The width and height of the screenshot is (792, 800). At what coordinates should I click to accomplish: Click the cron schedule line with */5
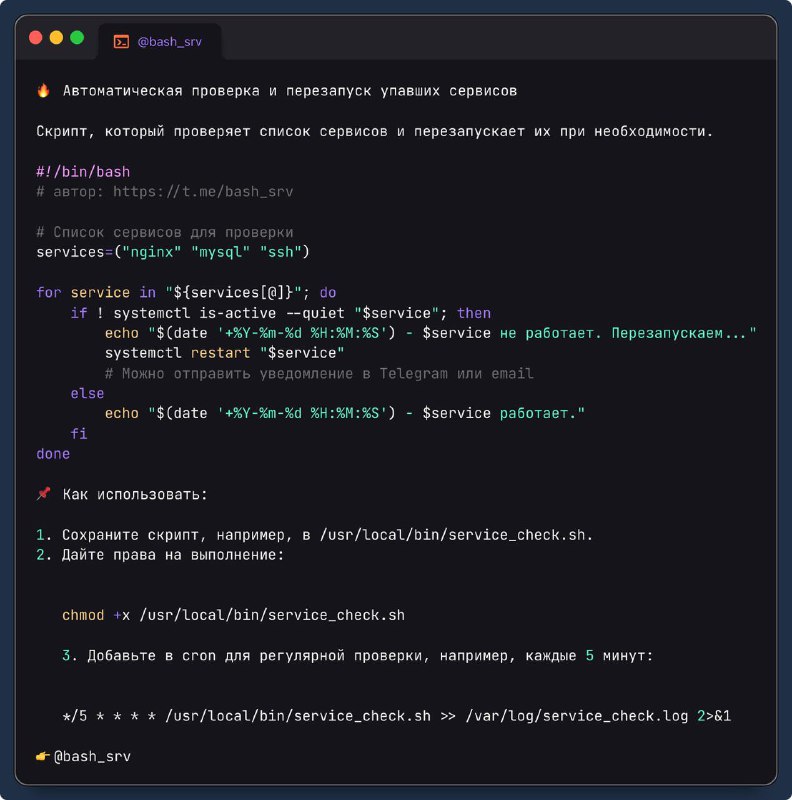click(397, 716)
